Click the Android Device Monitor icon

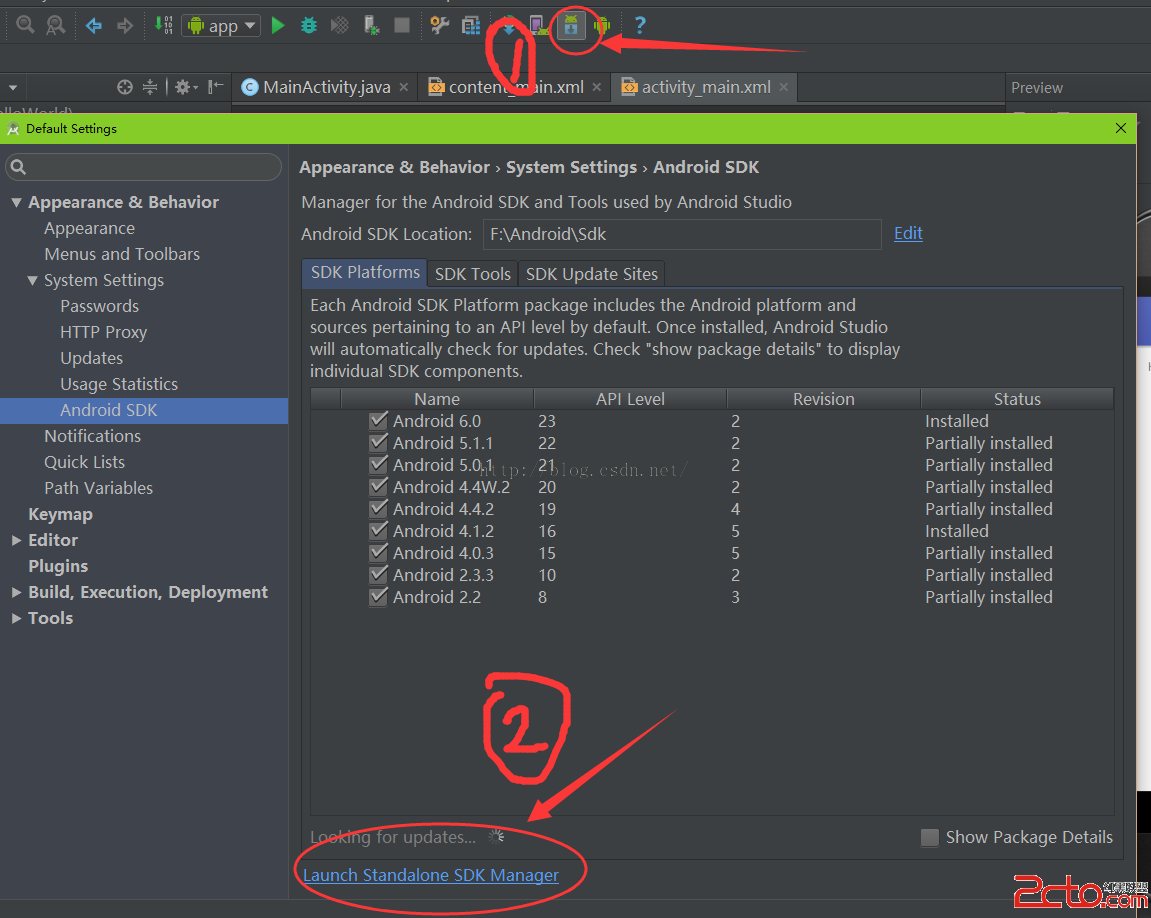click(601, 26)
